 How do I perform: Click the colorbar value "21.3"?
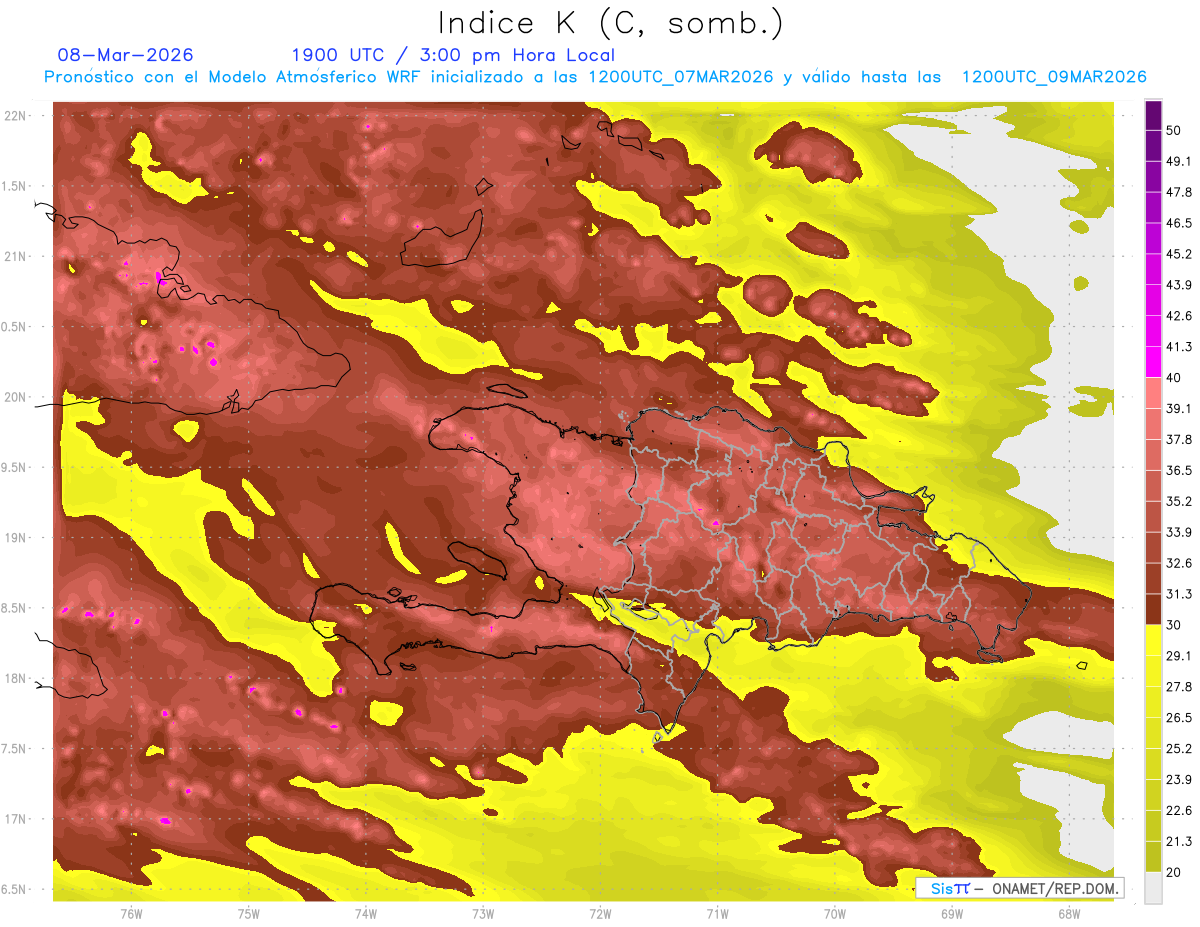(x=1179, y=841)
